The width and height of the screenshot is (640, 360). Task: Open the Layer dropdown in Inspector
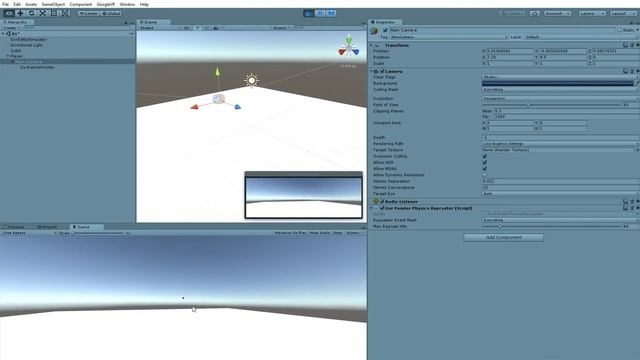[x=581, y=37]
